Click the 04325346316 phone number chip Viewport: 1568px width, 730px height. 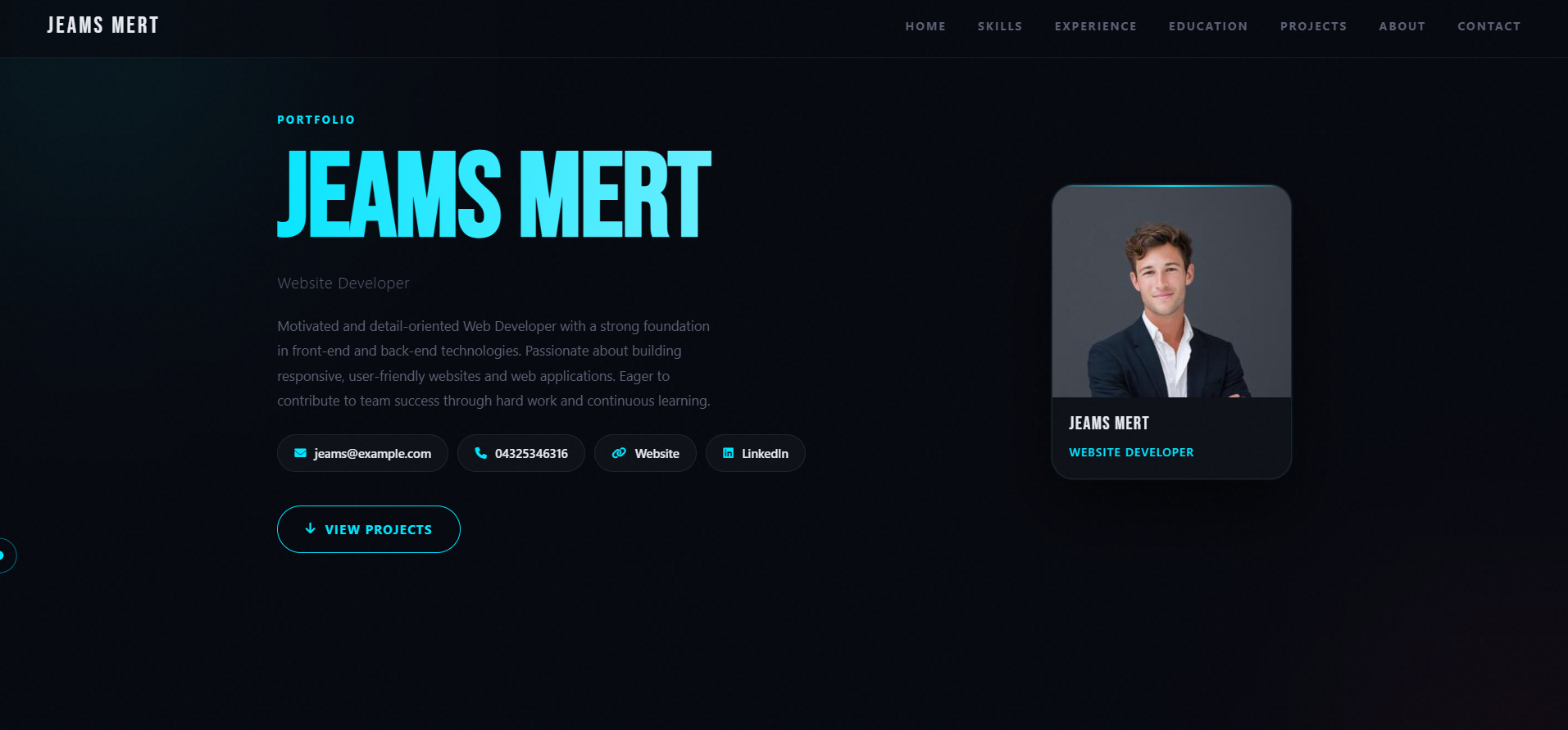[x=521, y=453]
